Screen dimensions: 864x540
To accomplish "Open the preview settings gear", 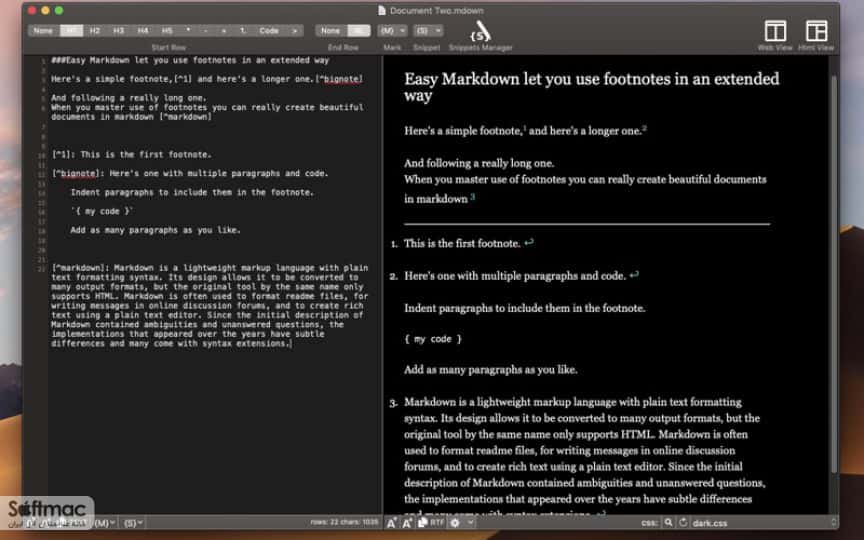I will pos(455,522).
